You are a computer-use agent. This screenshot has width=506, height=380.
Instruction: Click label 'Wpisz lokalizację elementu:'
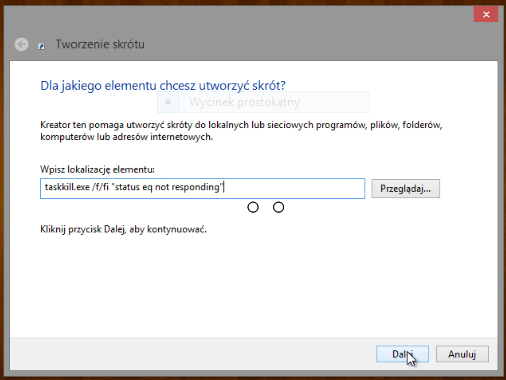click(x=97, y=170)
